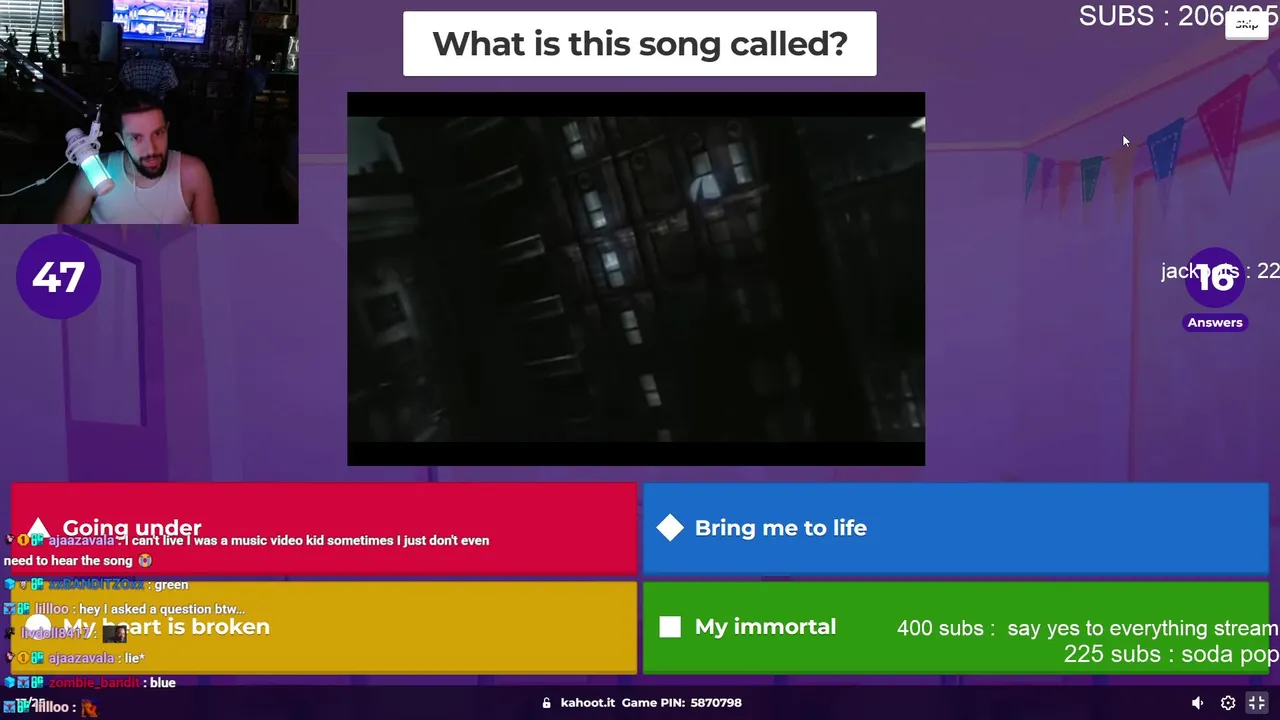Click chat username zombie_bandit
The height and width of the screenshot is (720, 1280).
[94, 683]
